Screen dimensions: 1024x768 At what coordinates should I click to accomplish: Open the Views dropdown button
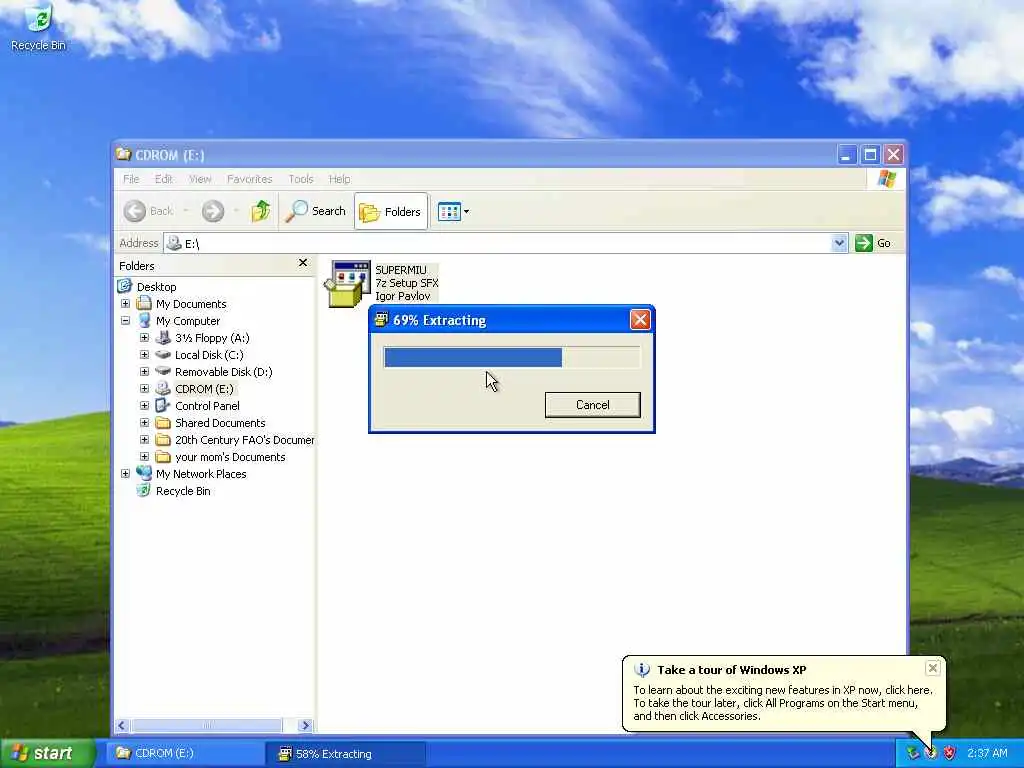453,212
